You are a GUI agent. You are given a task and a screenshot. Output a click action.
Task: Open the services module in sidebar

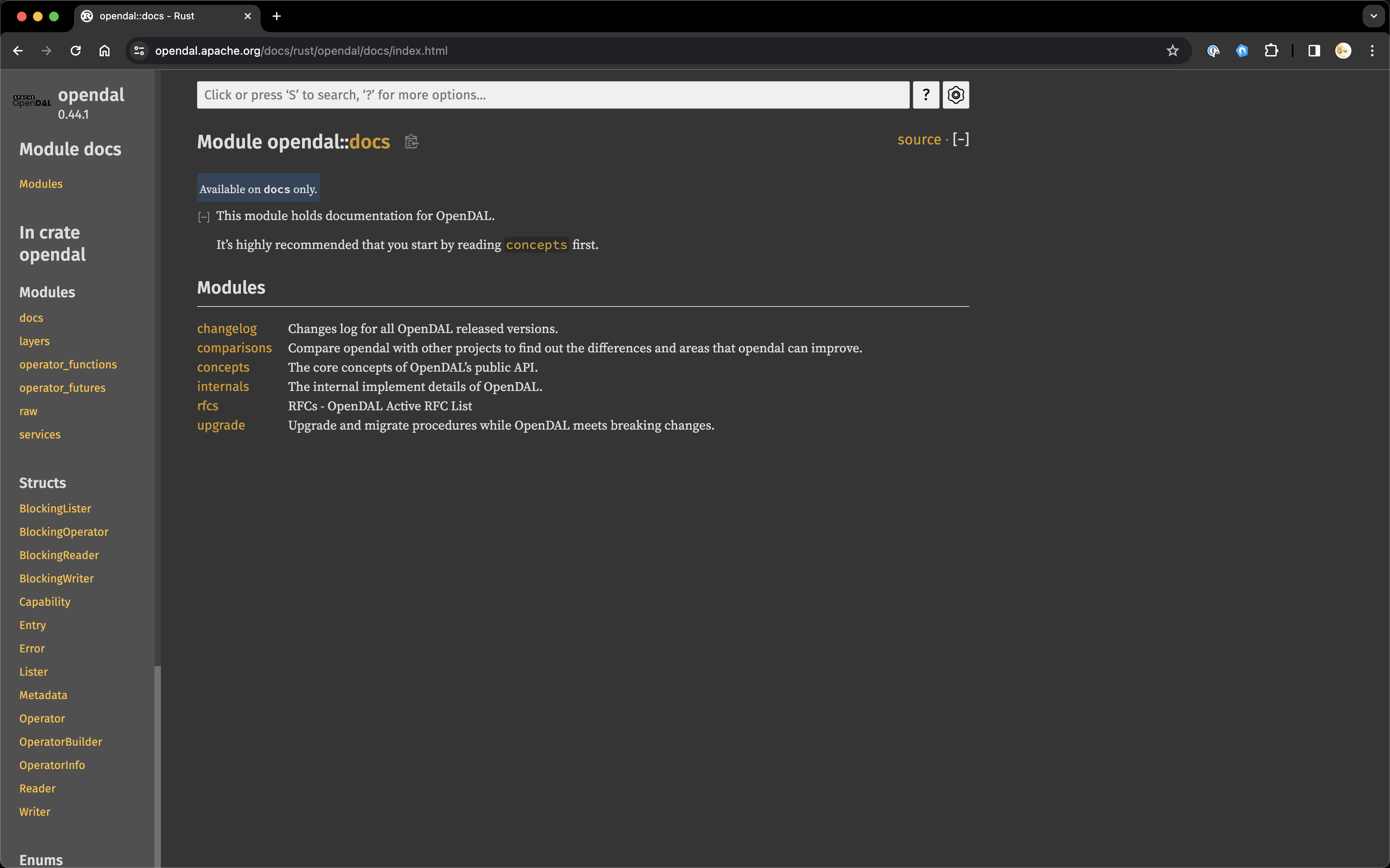click(39, 434)
